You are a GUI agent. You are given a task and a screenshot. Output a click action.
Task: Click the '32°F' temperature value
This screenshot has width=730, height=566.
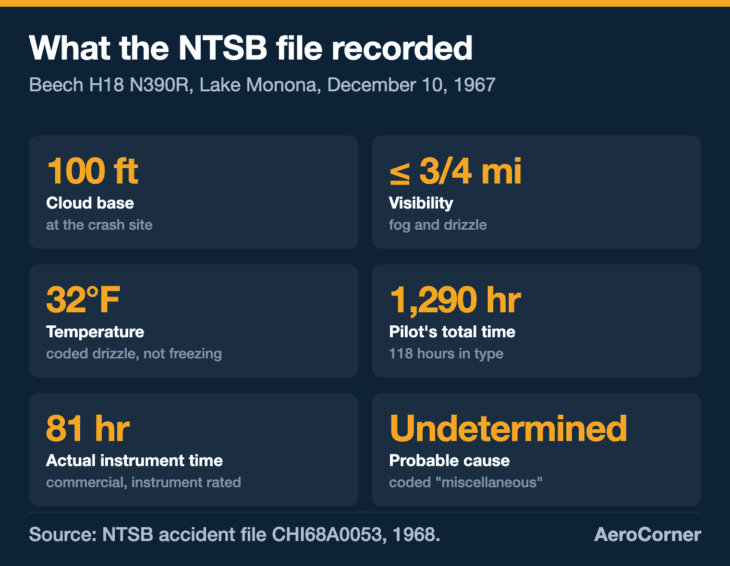click(83, 300)
